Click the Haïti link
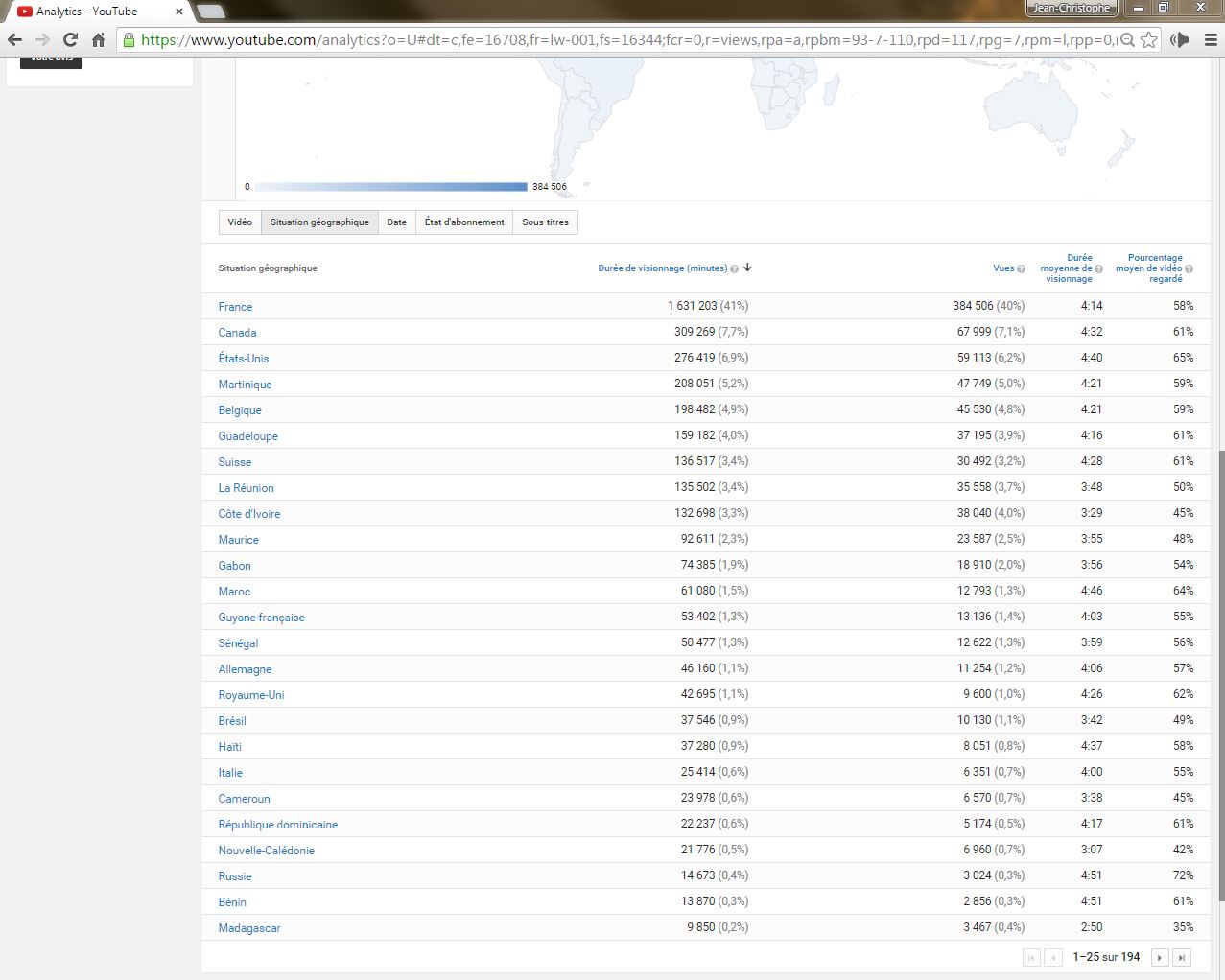 tap(229, 747)
